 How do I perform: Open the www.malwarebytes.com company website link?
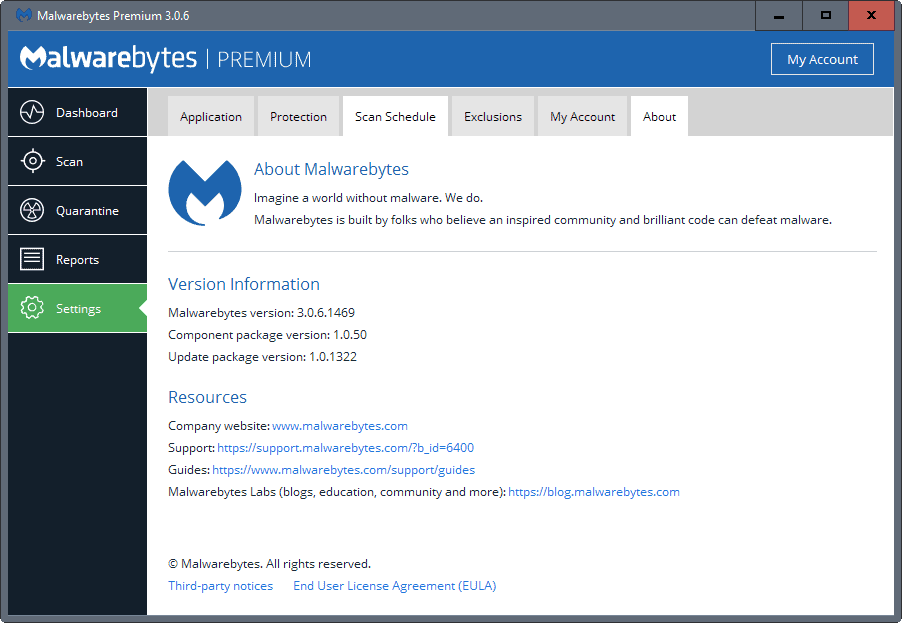(339, 425)
